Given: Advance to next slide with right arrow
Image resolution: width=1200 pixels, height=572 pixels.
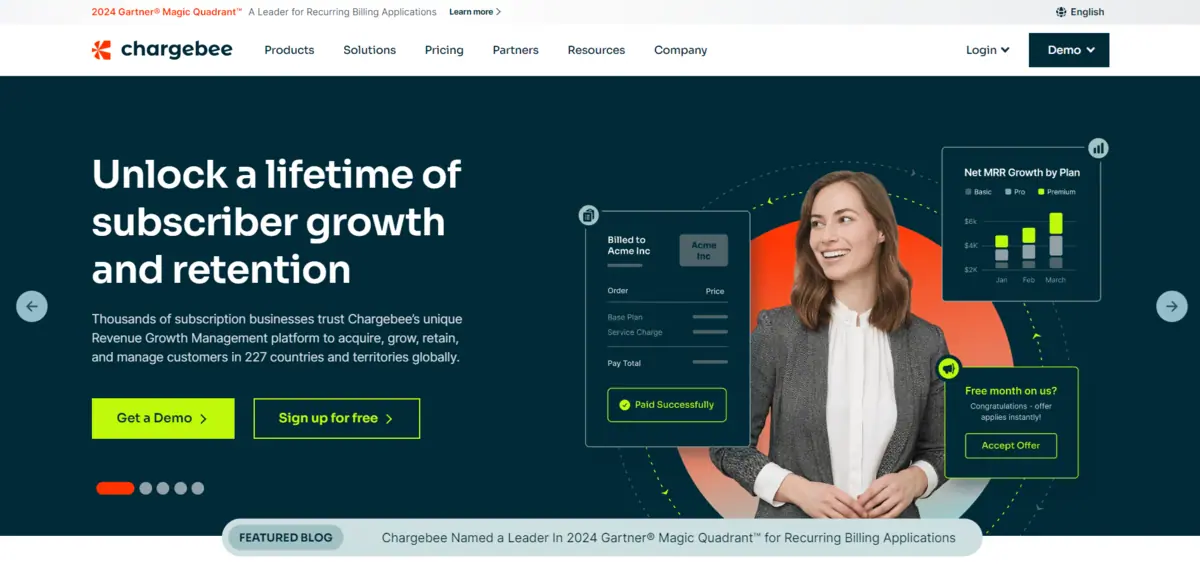Looking at the screenshot, I should point(1172,306).
